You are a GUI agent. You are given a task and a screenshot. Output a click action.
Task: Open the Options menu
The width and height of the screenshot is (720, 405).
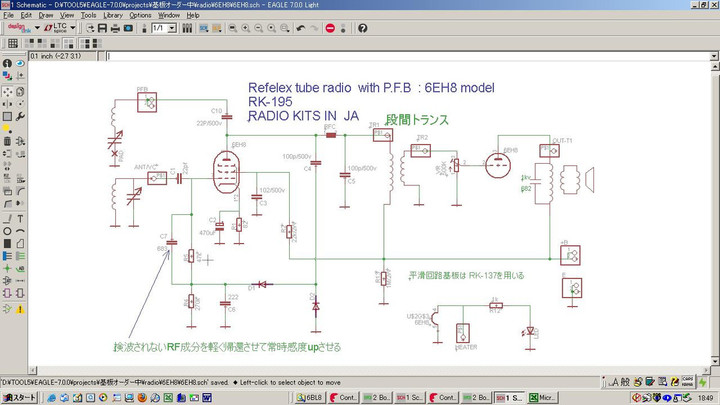pyautogui.click(x=141, y=16)
